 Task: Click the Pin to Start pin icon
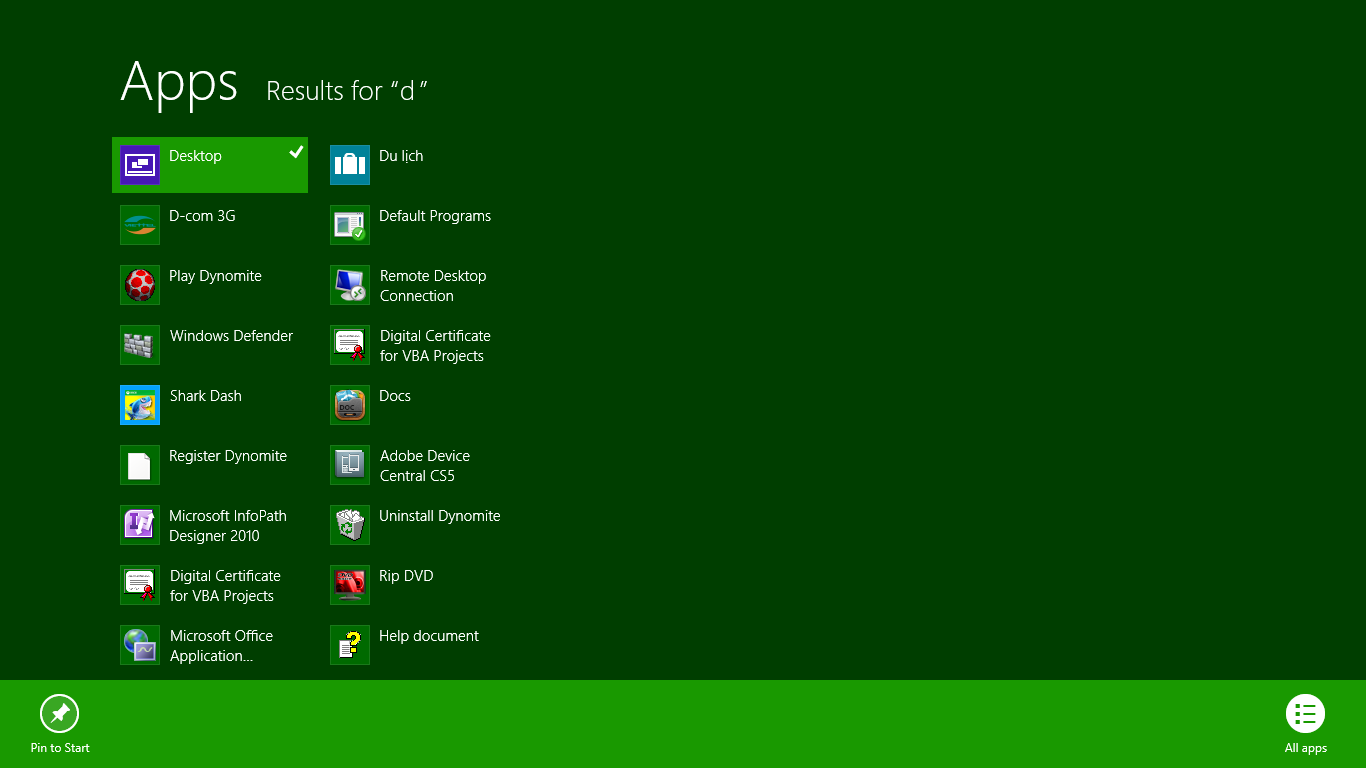[x=60, y=714]
